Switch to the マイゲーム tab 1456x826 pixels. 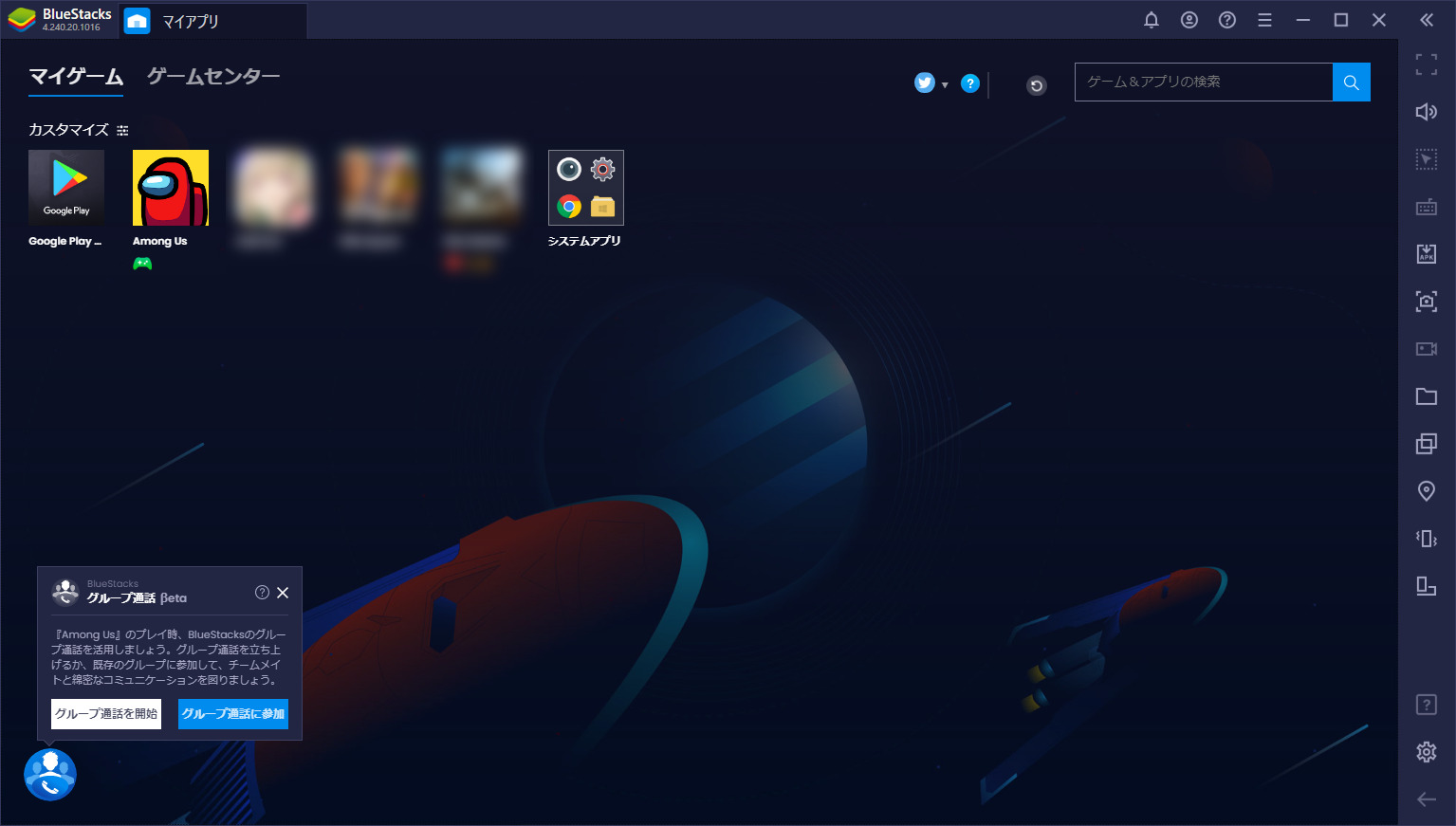pos(76,77)
